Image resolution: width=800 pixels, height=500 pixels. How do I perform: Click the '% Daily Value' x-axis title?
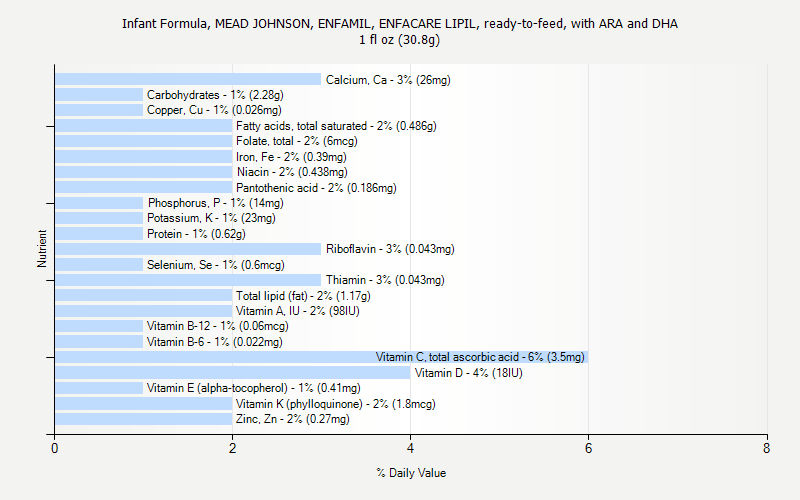click(x=411, y=473)
